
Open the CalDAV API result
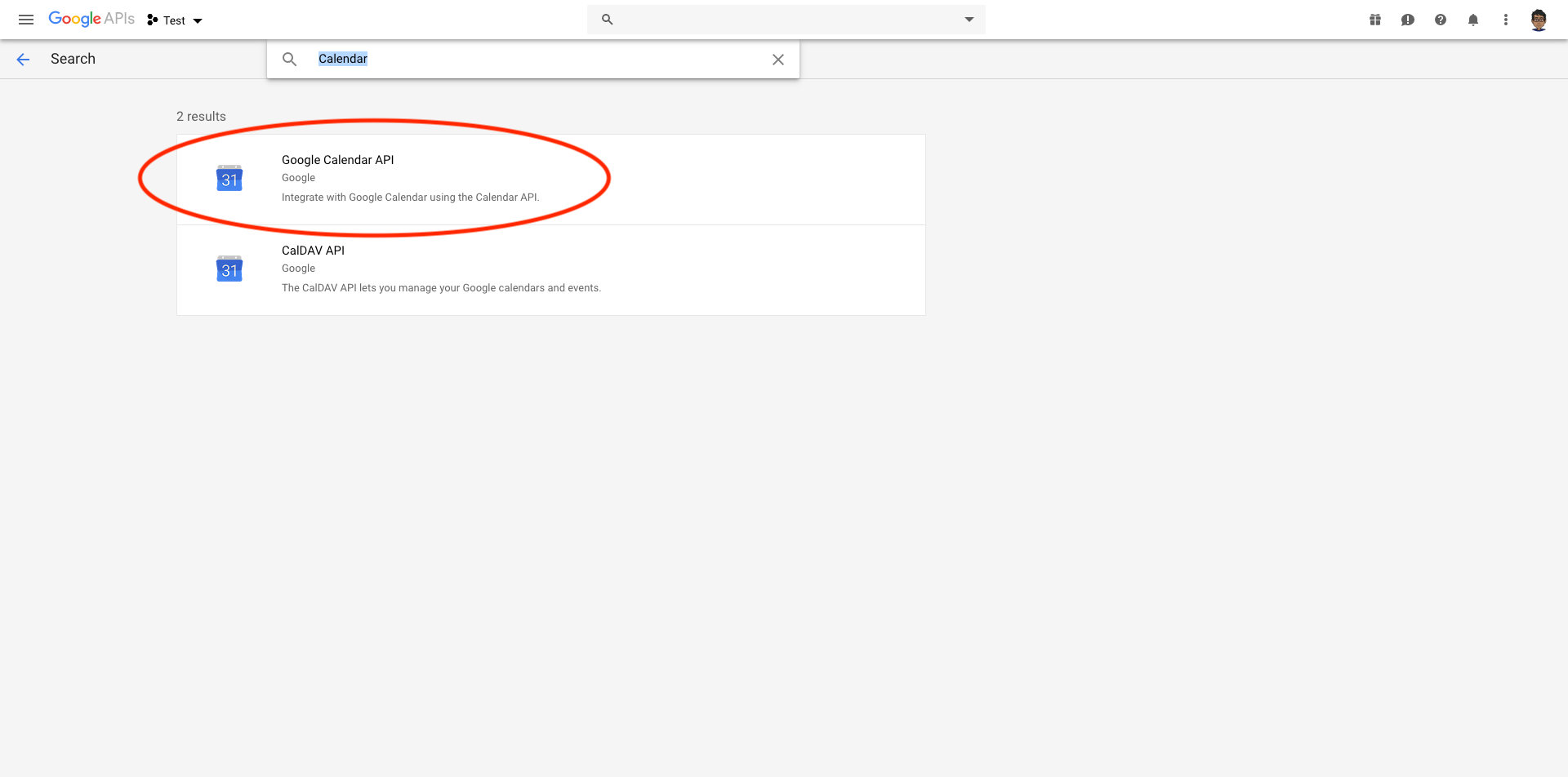(313, 251)
